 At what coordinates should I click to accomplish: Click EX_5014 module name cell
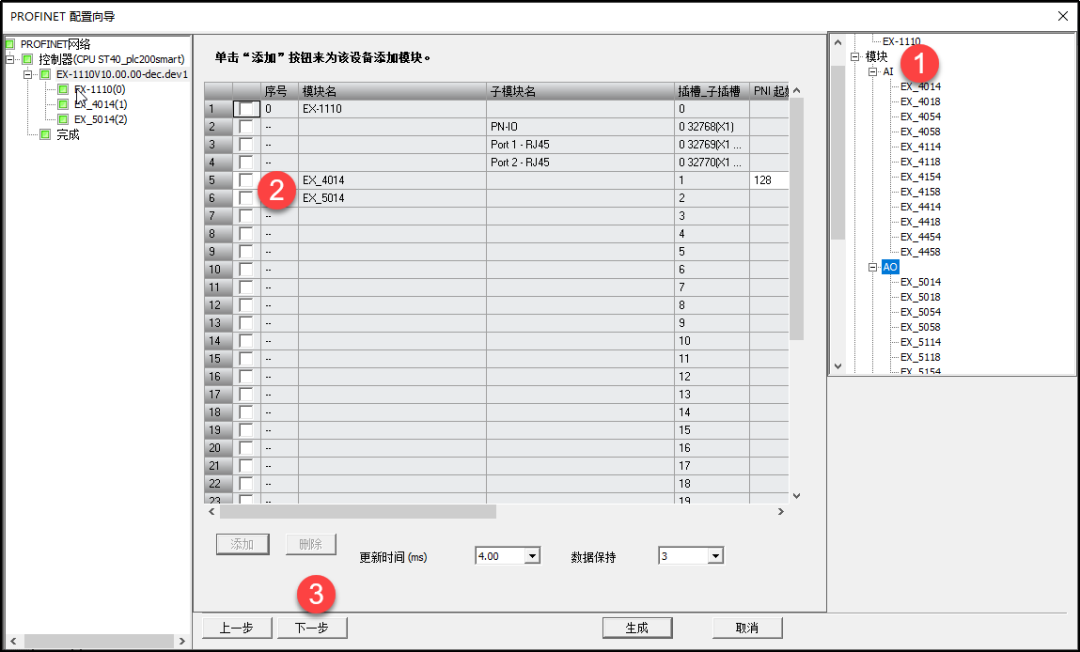pyautogui.click(x=393, y=198)
